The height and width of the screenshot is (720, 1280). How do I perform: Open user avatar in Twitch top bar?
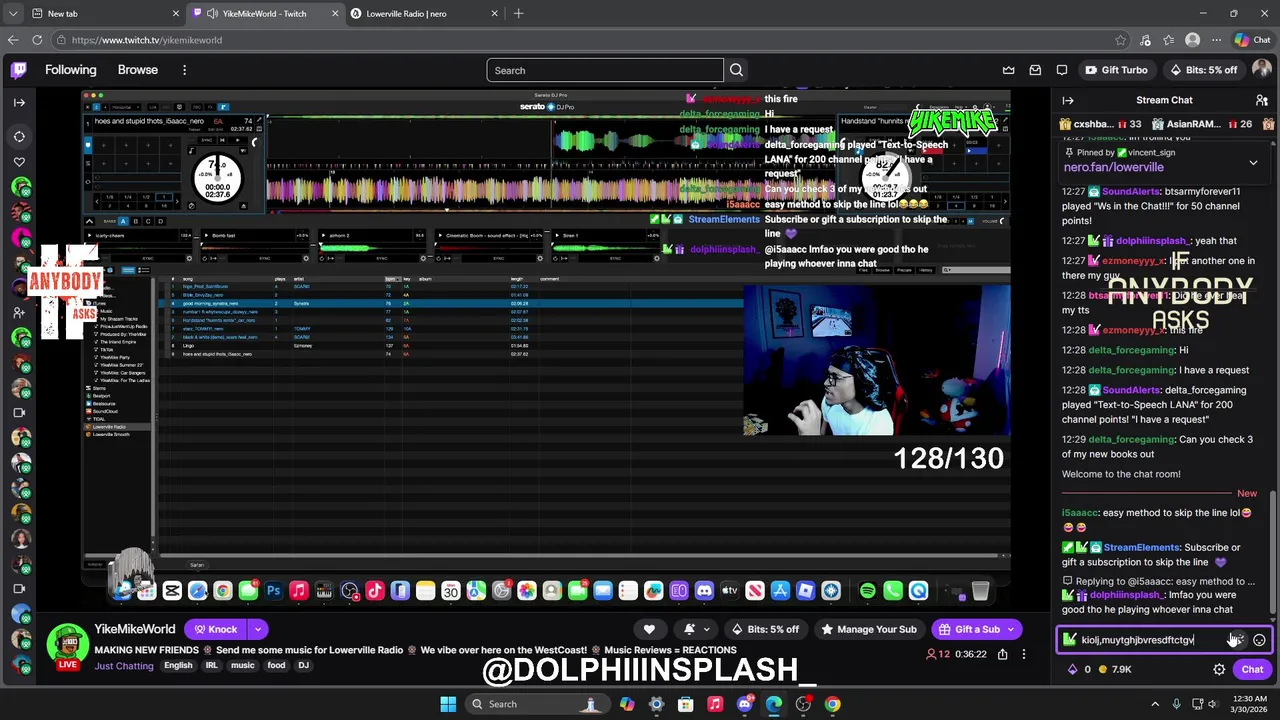coord(1261,70)
